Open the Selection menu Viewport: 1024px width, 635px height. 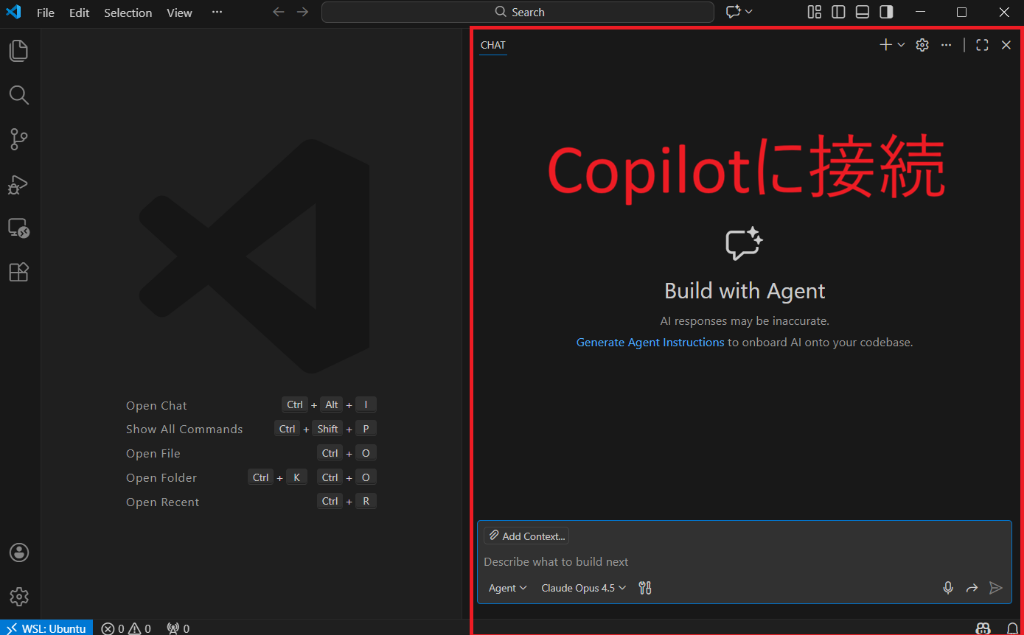click(128, 12)
